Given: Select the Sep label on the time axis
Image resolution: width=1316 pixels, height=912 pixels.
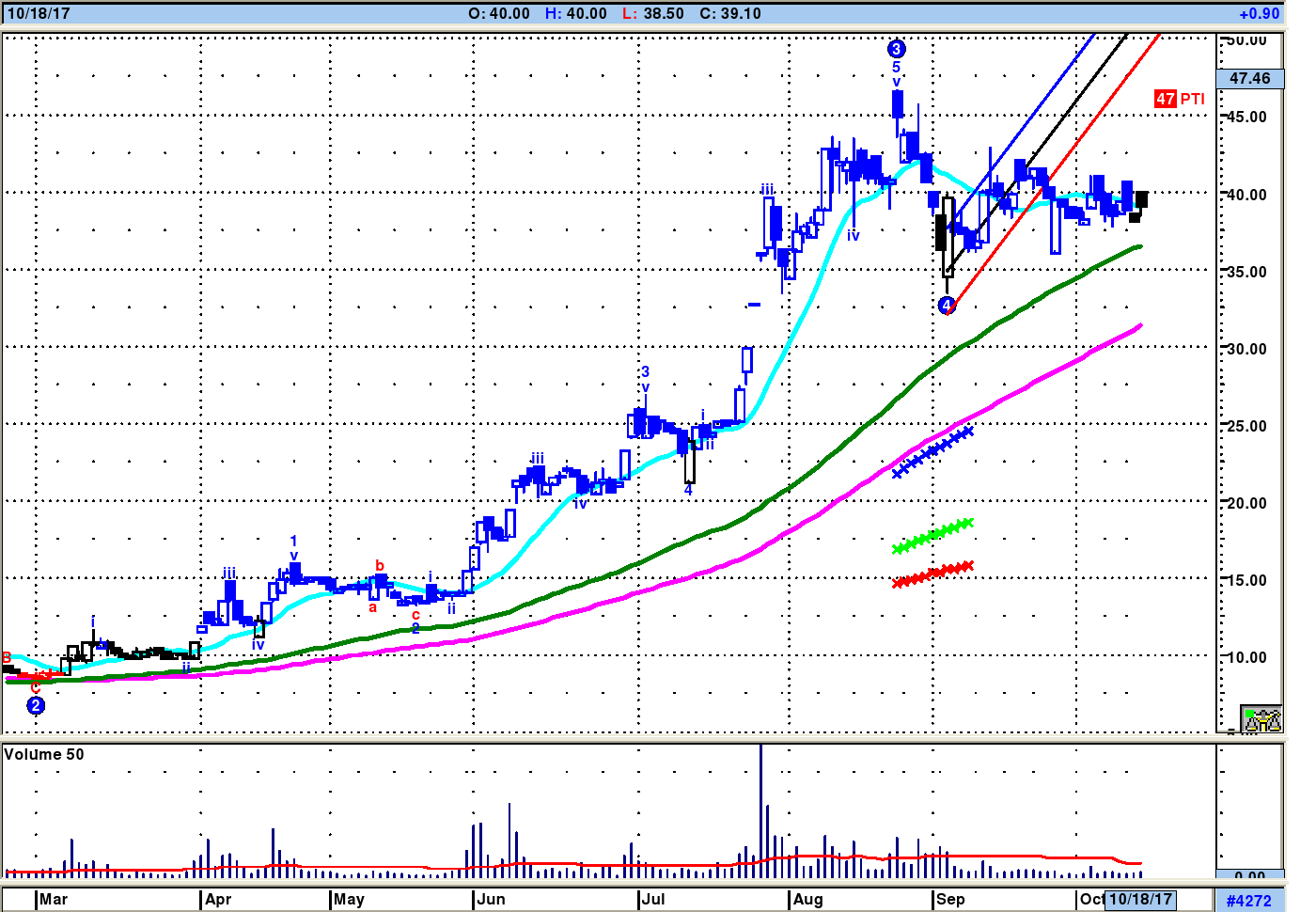Looking at the screenshot, I should click(x=950, y=899).
